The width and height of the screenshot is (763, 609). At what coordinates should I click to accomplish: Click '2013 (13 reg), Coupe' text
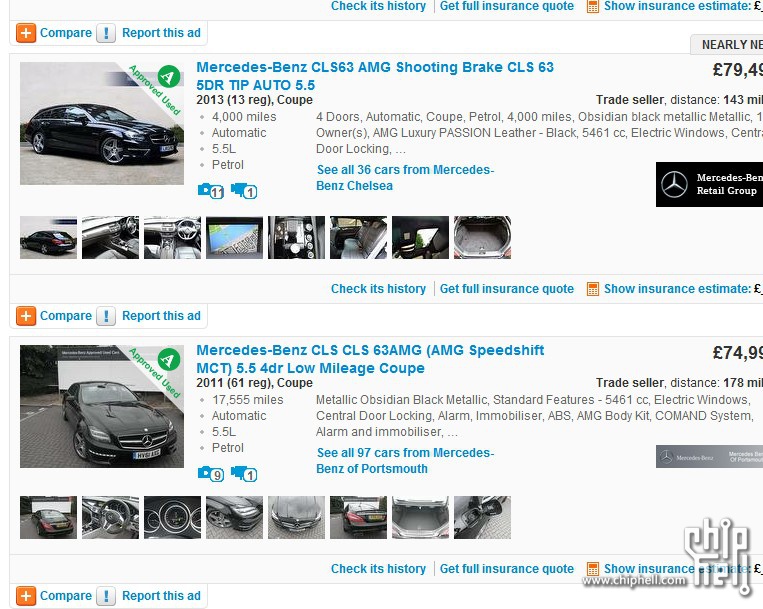tap(254, 100)
